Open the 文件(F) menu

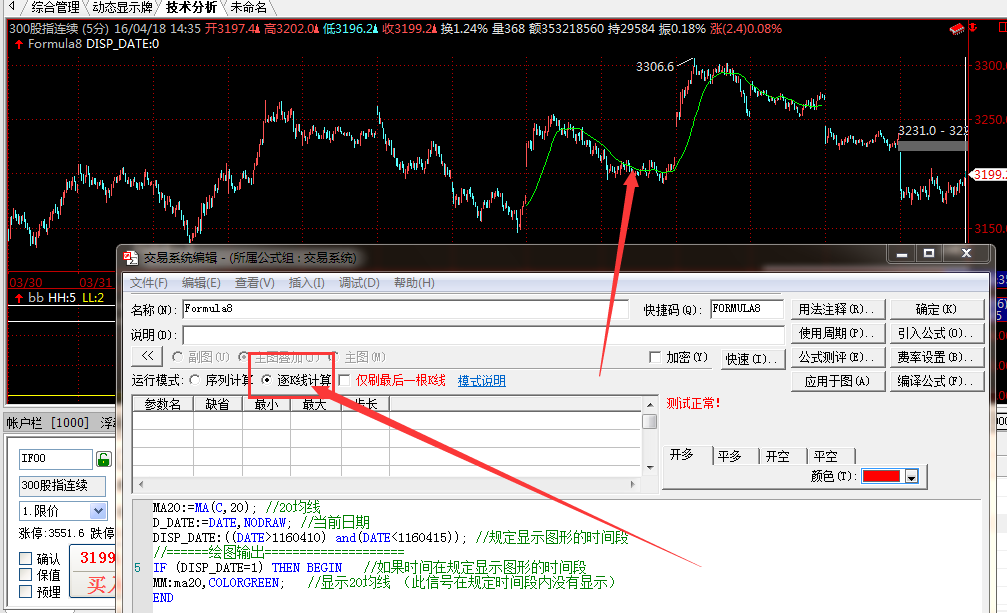click(148, 283)
